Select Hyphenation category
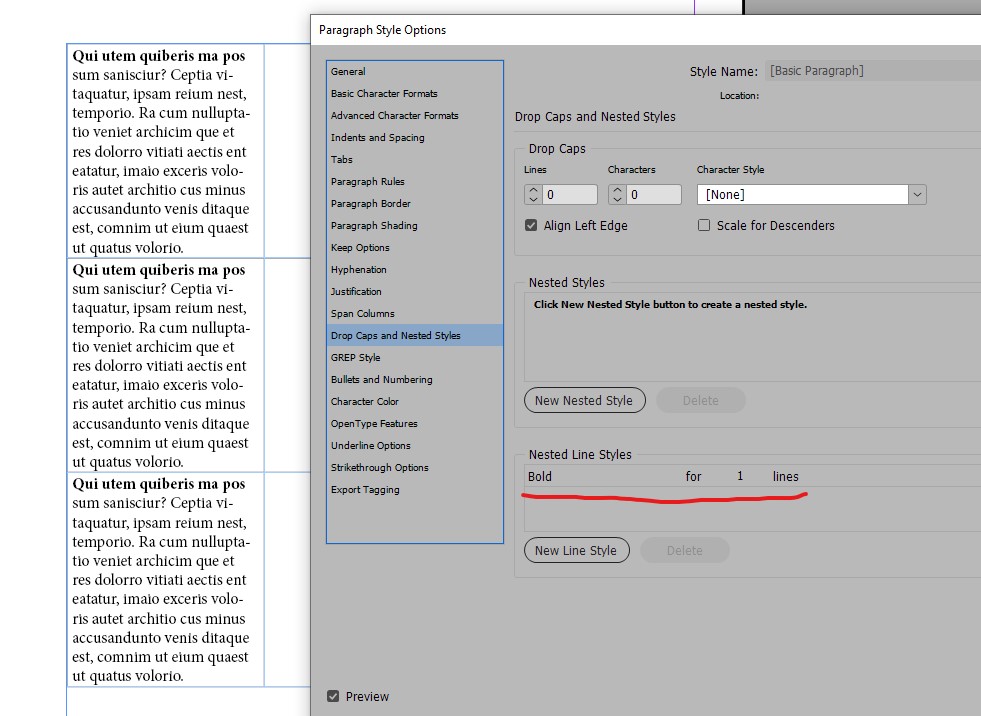The height and width of the screenshot is (716, 981). click(x=414, y=269)
